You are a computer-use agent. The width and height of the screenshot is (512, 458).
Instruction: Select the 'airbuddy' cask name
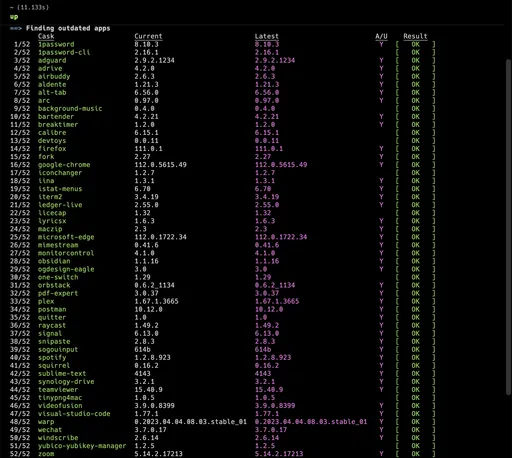click(54, 76)
